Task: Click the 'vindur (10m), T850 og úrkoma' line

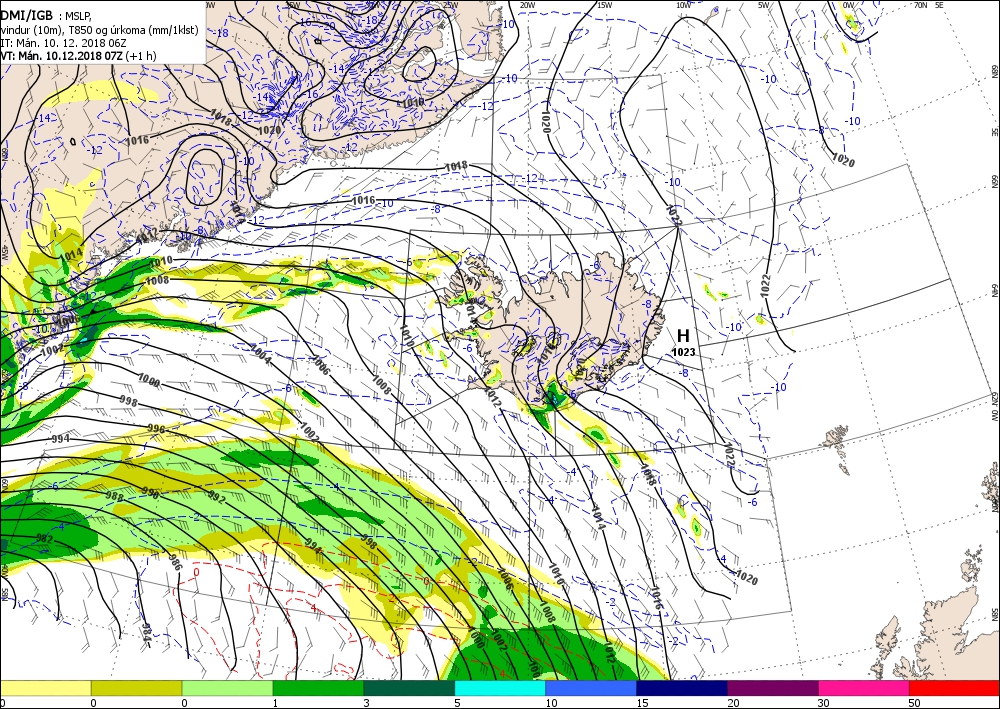Action: pyautogui.click(x=99, y=30)
